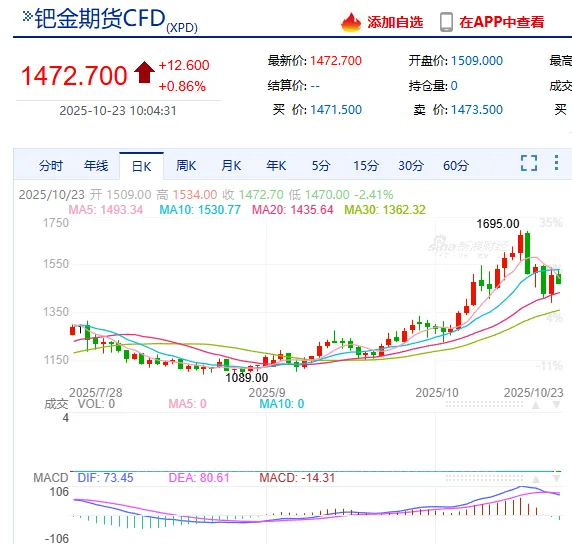Click the dotted grip handle of the MACD panel
This screenshot has height=544, width=572.
tap(484, 478)
